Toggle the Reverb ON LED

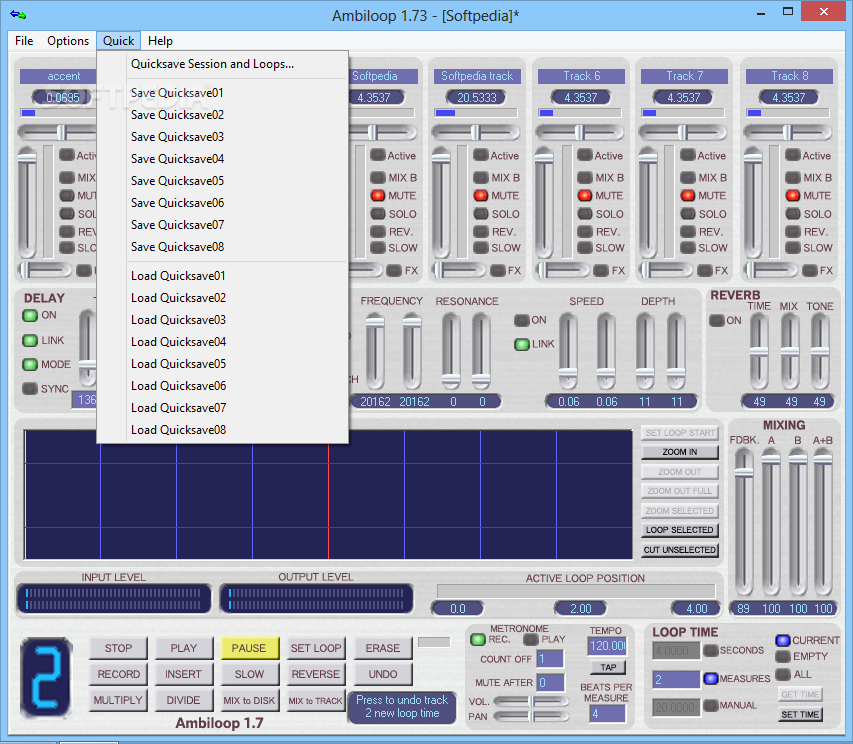pos(716,321)
